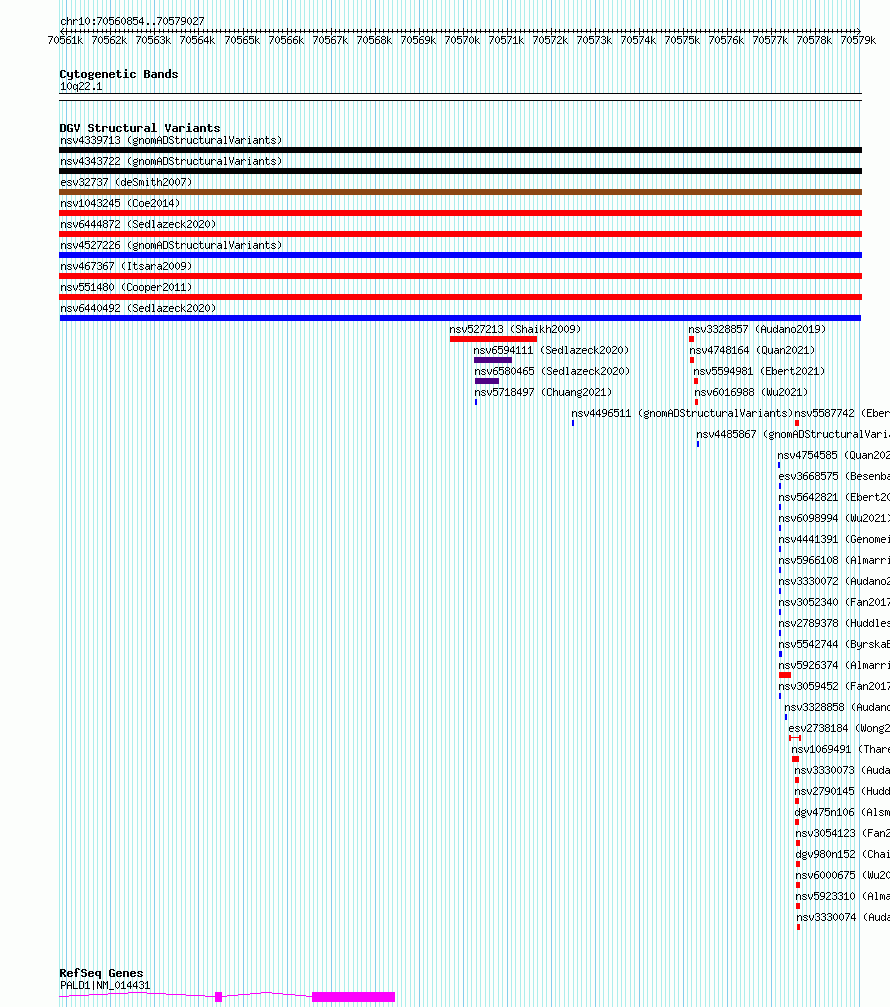Click the red nsv5926374 variant bar

click(785, 676)
